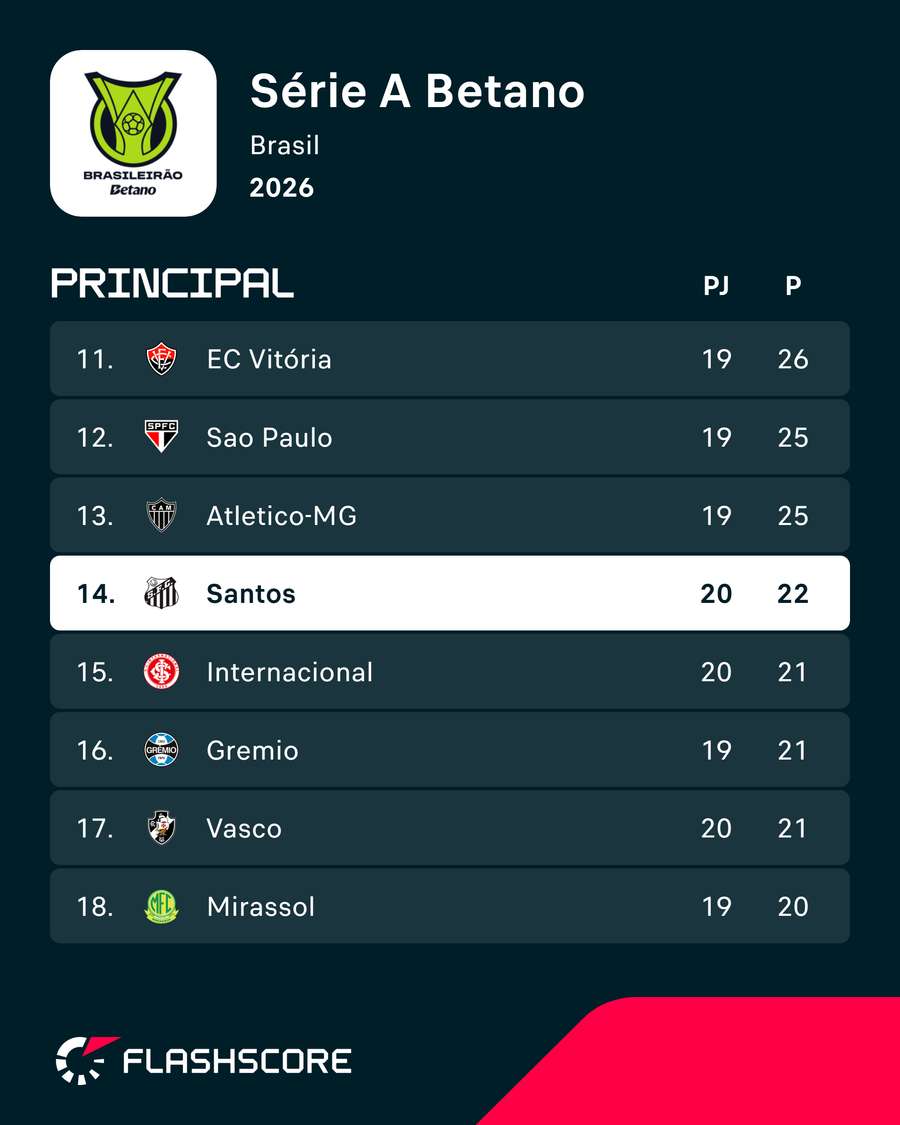900x1125 pixels.
Task: Click the Brasil country label
Action: [x=285, y=146]
